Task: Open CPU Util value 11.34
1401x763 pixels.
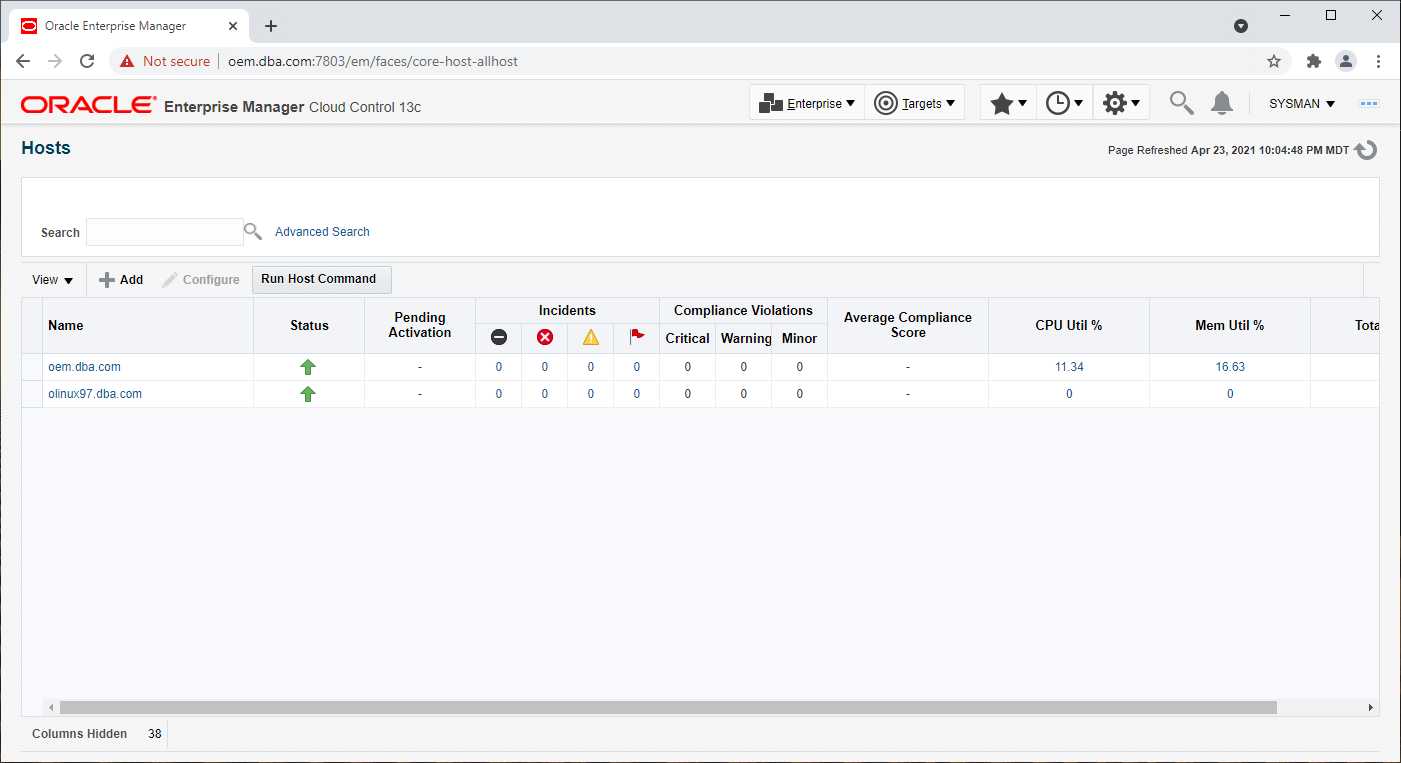Action: pos(1069,367)
